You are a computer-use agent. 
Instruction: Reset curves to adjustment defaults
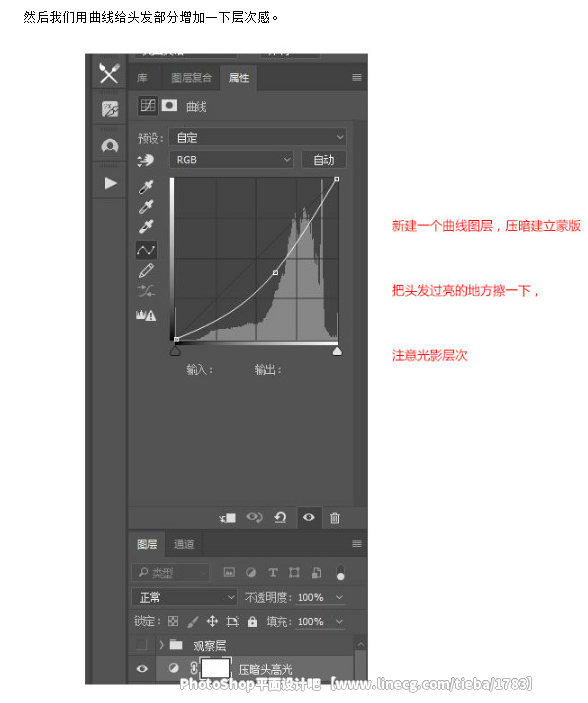tap(280, 517)
